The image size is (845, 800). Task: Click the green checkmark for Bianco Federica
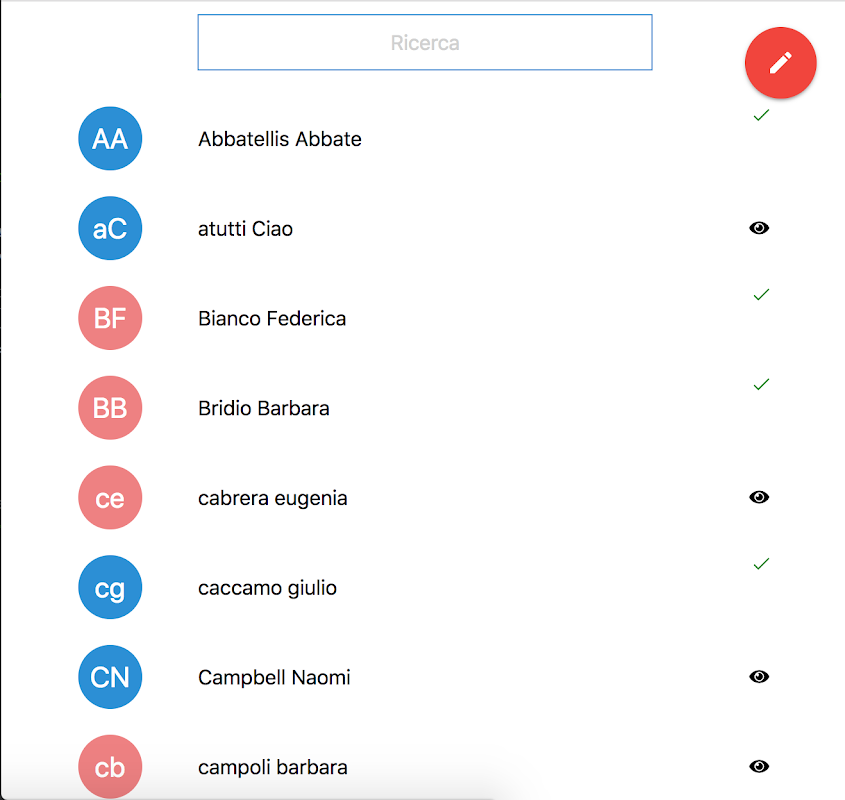(761, 295)
